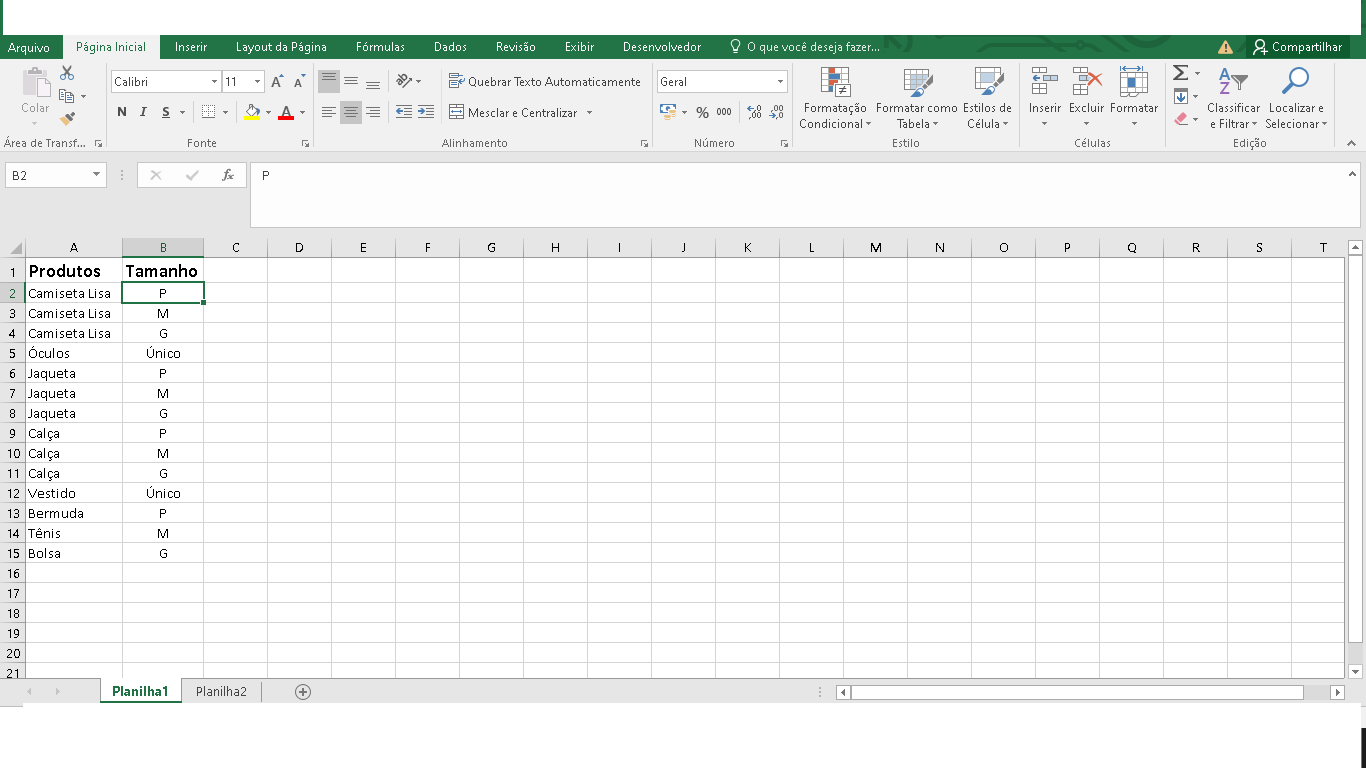The image size is (1366, 768).
Task: Switch to the Fórmulas tab
Action: 380,47
